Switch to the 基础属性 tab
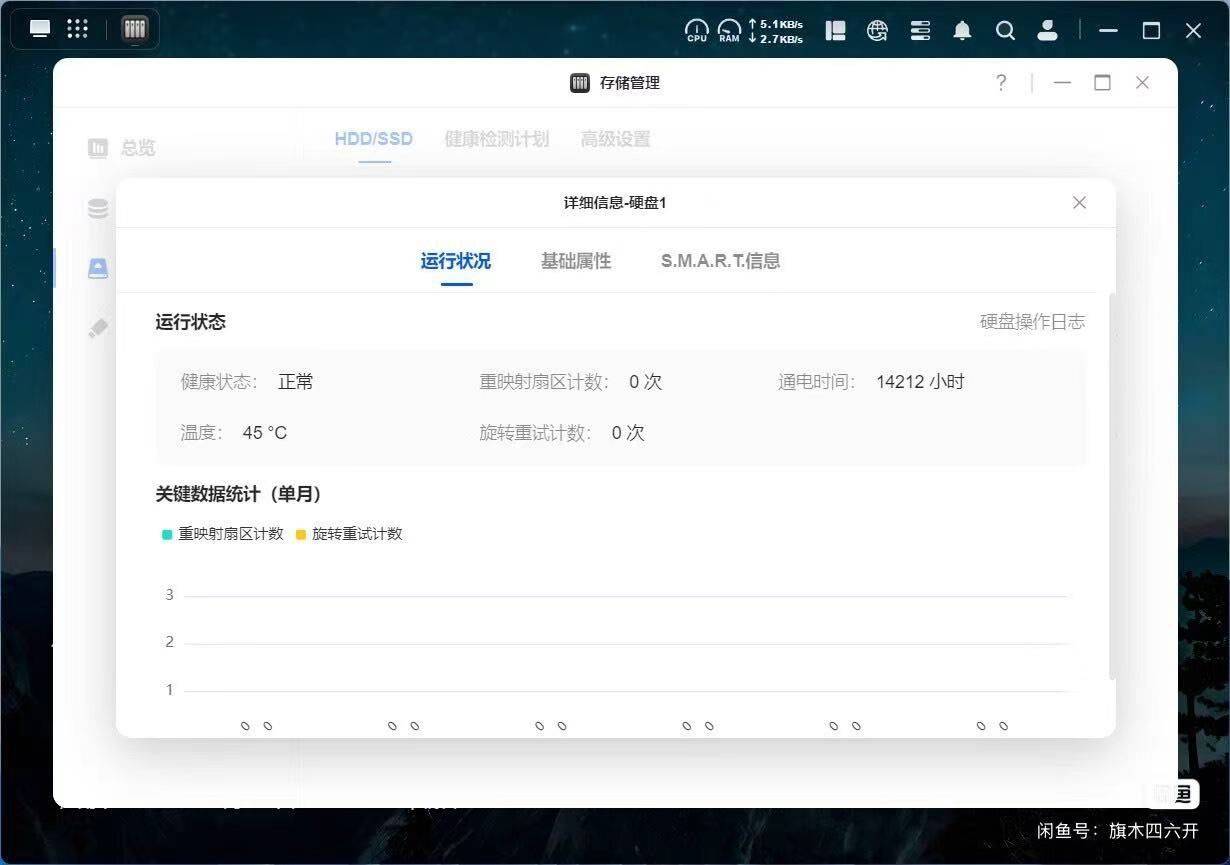 (575, 261)
